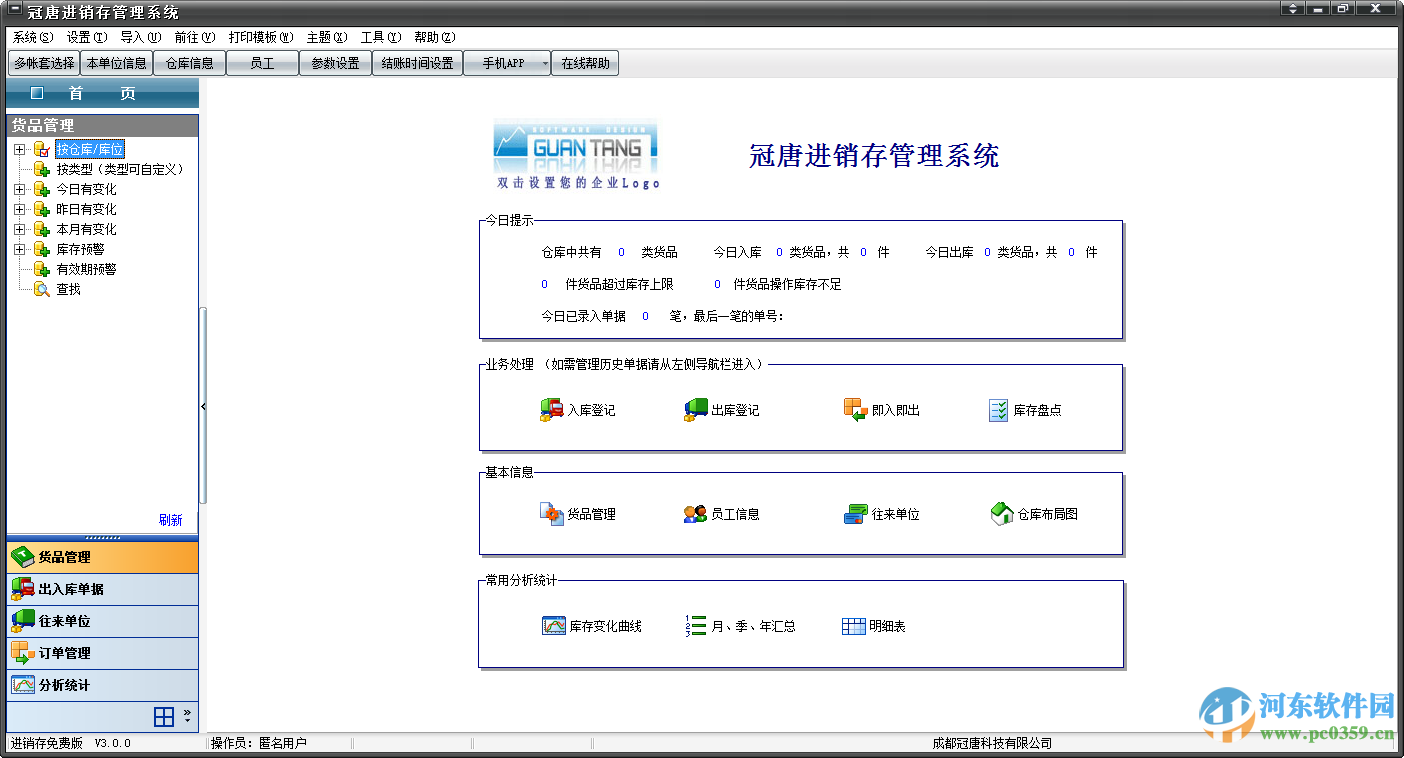Open the 明细表 grid icon
The width and height of the screenshot is (1404, 758).
click(x=853, y=626)
